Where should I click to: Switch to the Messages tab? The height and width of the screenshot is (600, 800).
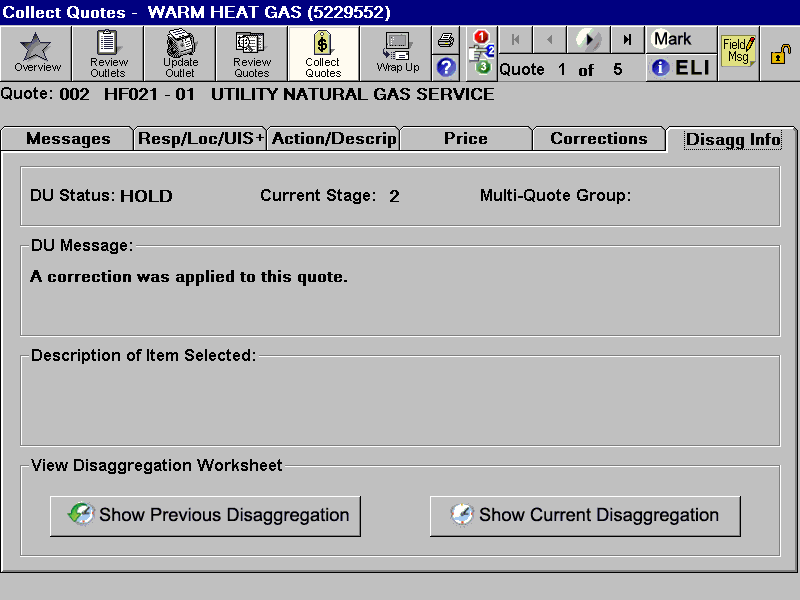coord(67,139)
